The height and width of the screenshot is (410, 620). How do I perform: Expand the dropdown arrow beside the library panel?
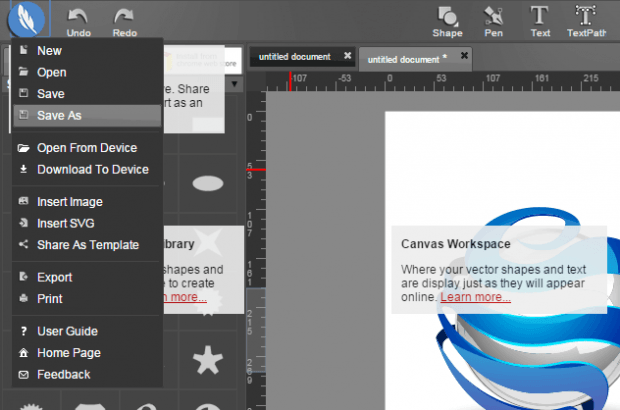pyautogui.click(x=235, y=84)
